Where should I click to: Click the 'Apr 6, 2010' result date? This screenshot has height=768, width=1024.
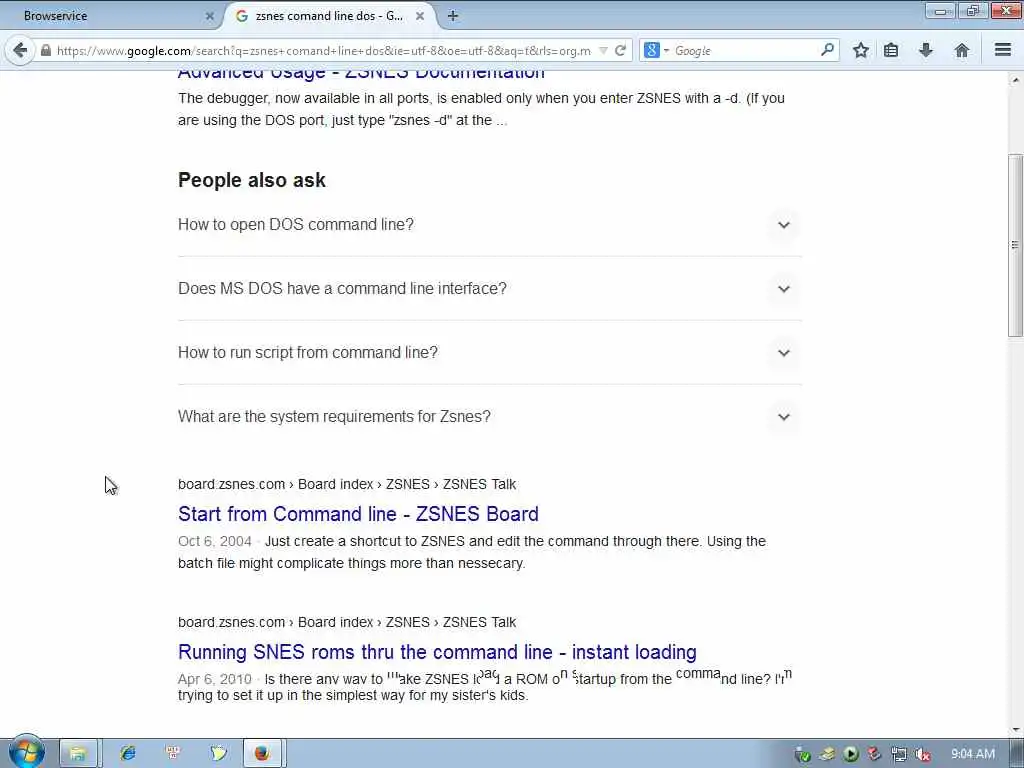tap(214, 679)
